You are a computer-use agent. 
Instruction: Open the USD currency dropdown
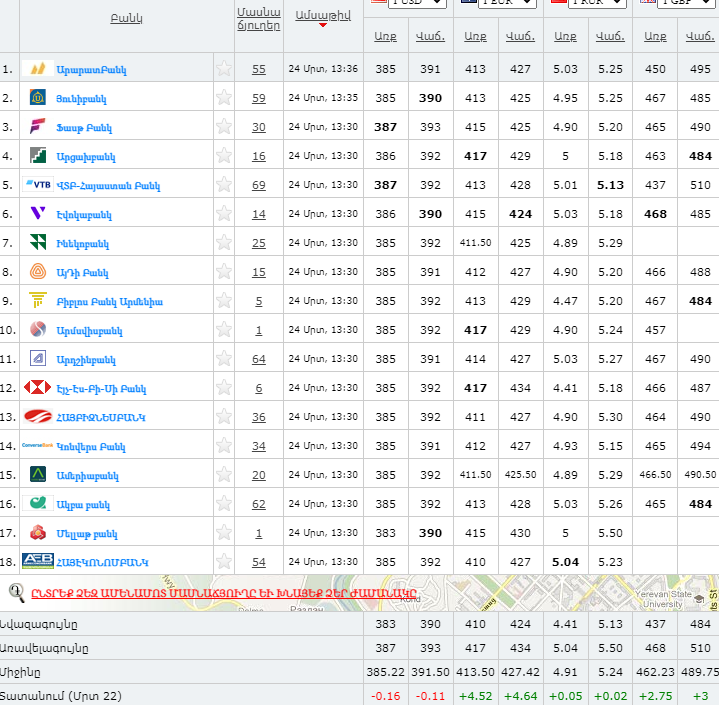[x=417, y=2]
